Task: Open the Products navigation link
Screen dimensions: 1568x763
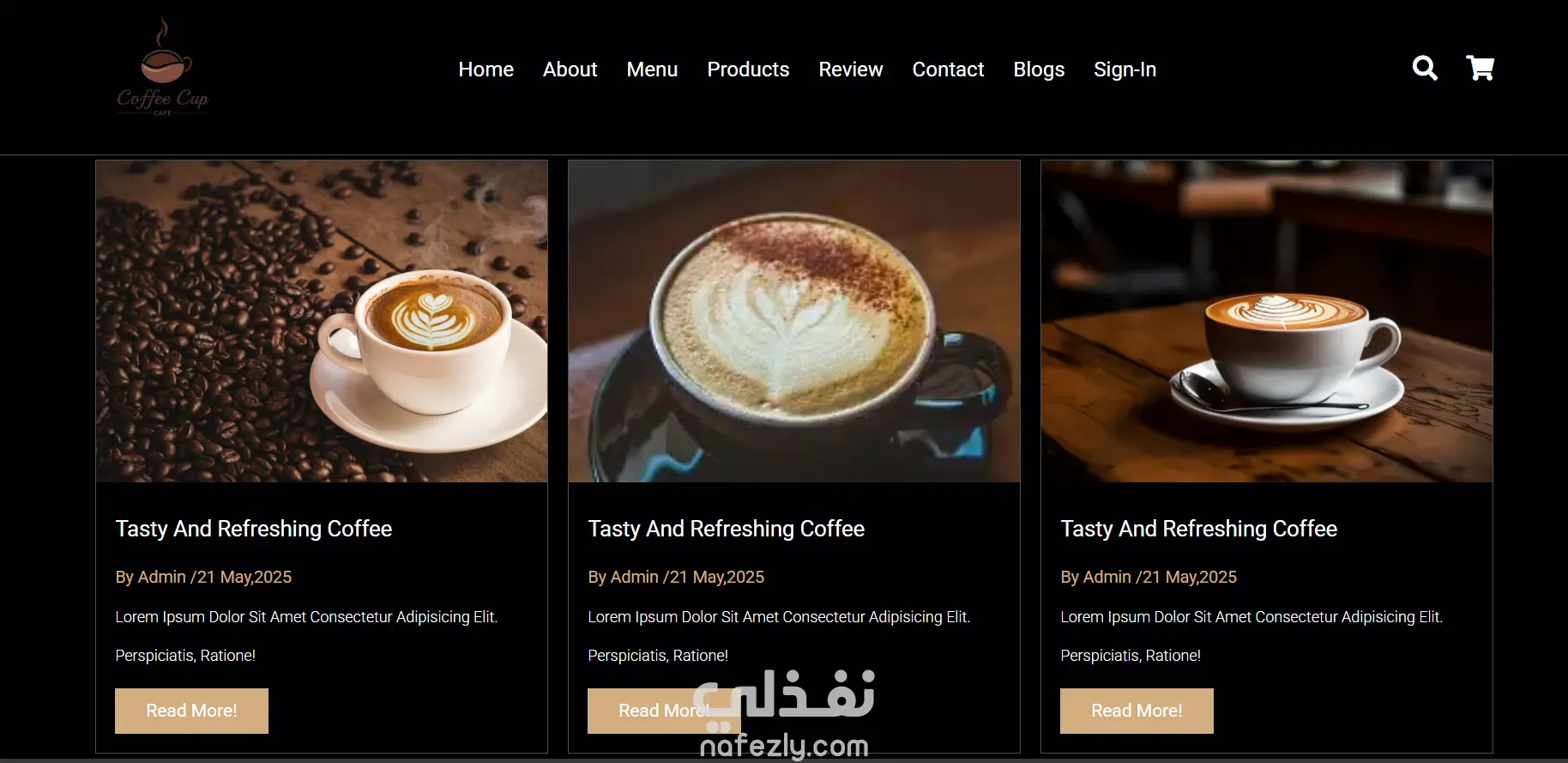Action: [x=748, y=70]
